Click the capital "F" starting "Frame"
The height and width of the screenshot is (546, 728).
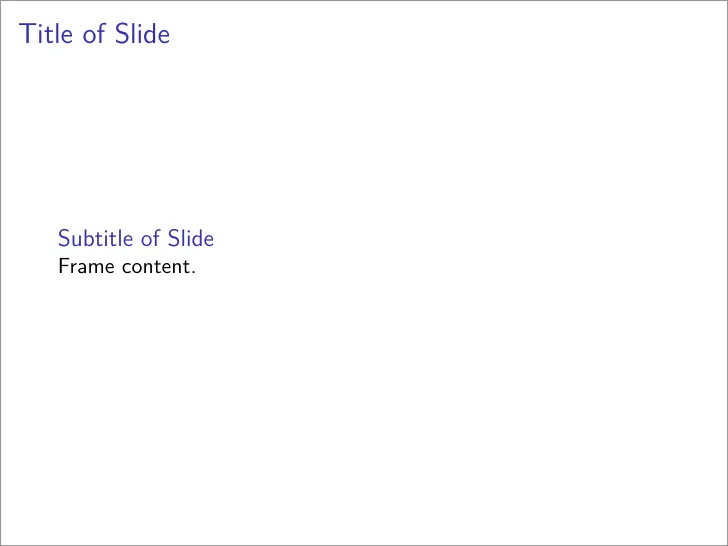(65, 266)
